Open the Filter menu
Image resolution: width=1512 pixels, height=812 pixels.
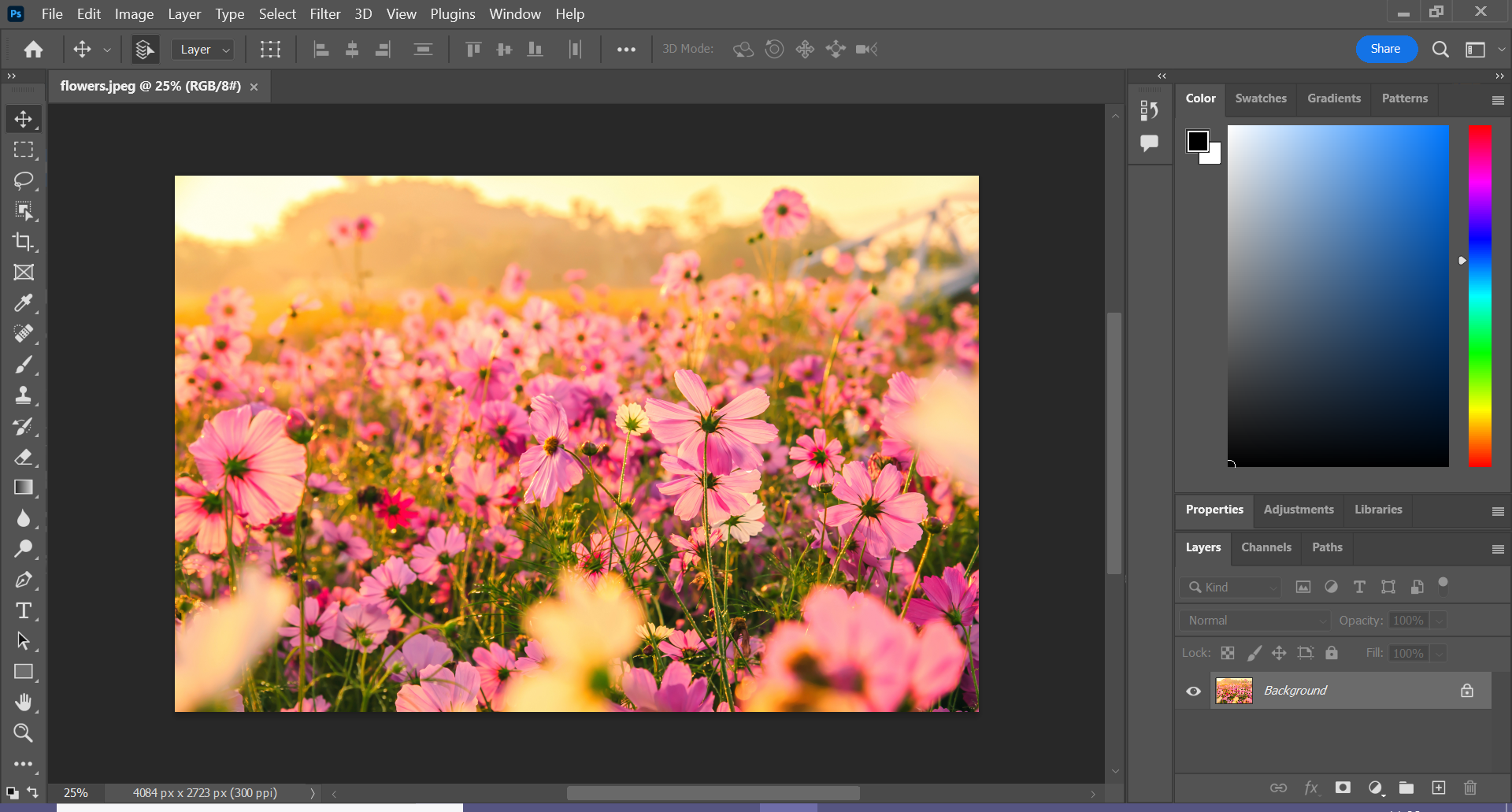(x=325, y=14)
